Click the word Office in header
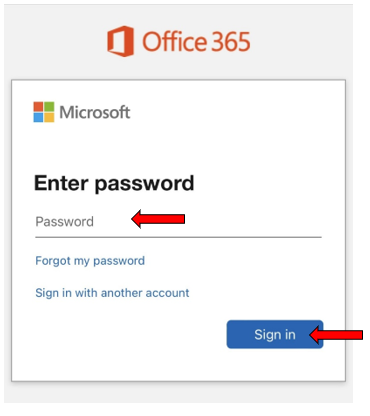This screenshot has height=416, width=370. coord(174,41)
